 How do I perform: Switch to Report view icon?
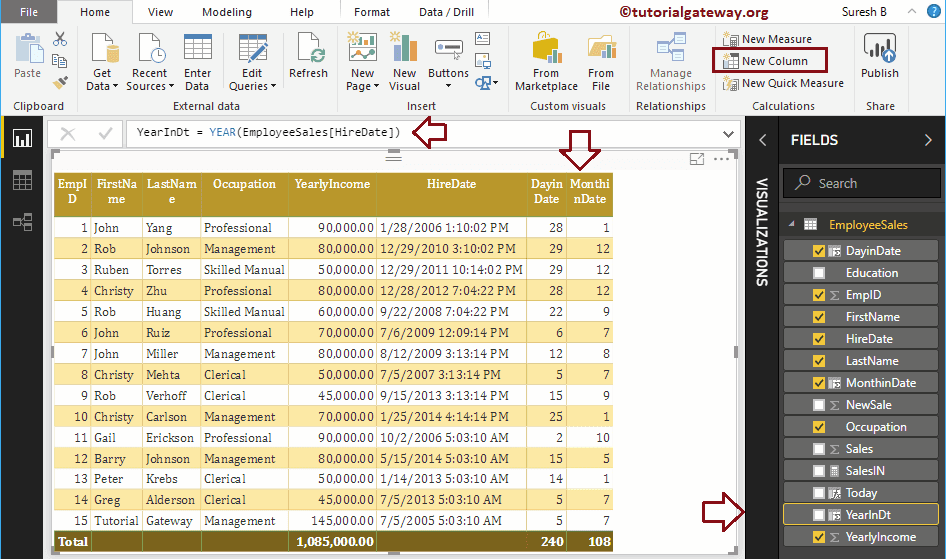click(22, 138)
